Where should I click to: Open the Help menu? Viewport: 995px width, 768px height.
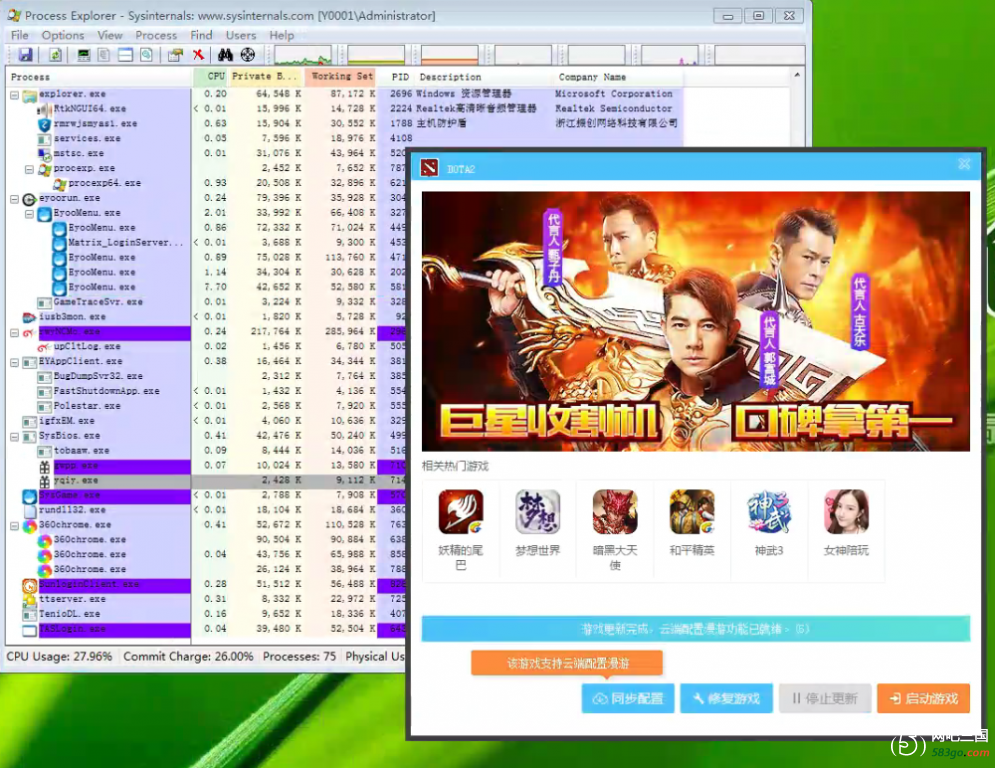tap(281, 35)
